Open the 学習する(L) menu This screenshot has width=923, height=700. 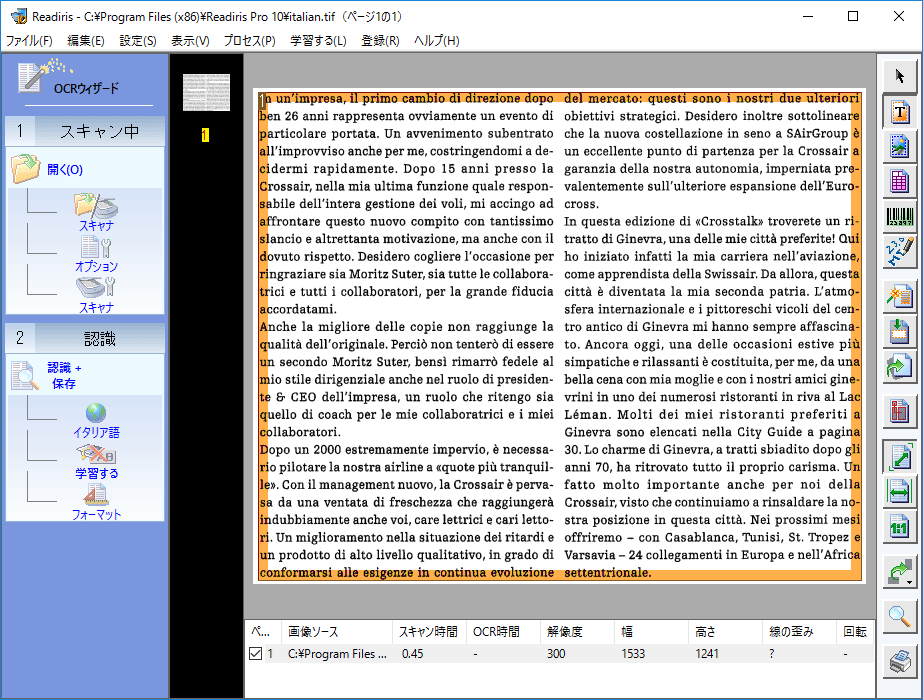point(318,41)
